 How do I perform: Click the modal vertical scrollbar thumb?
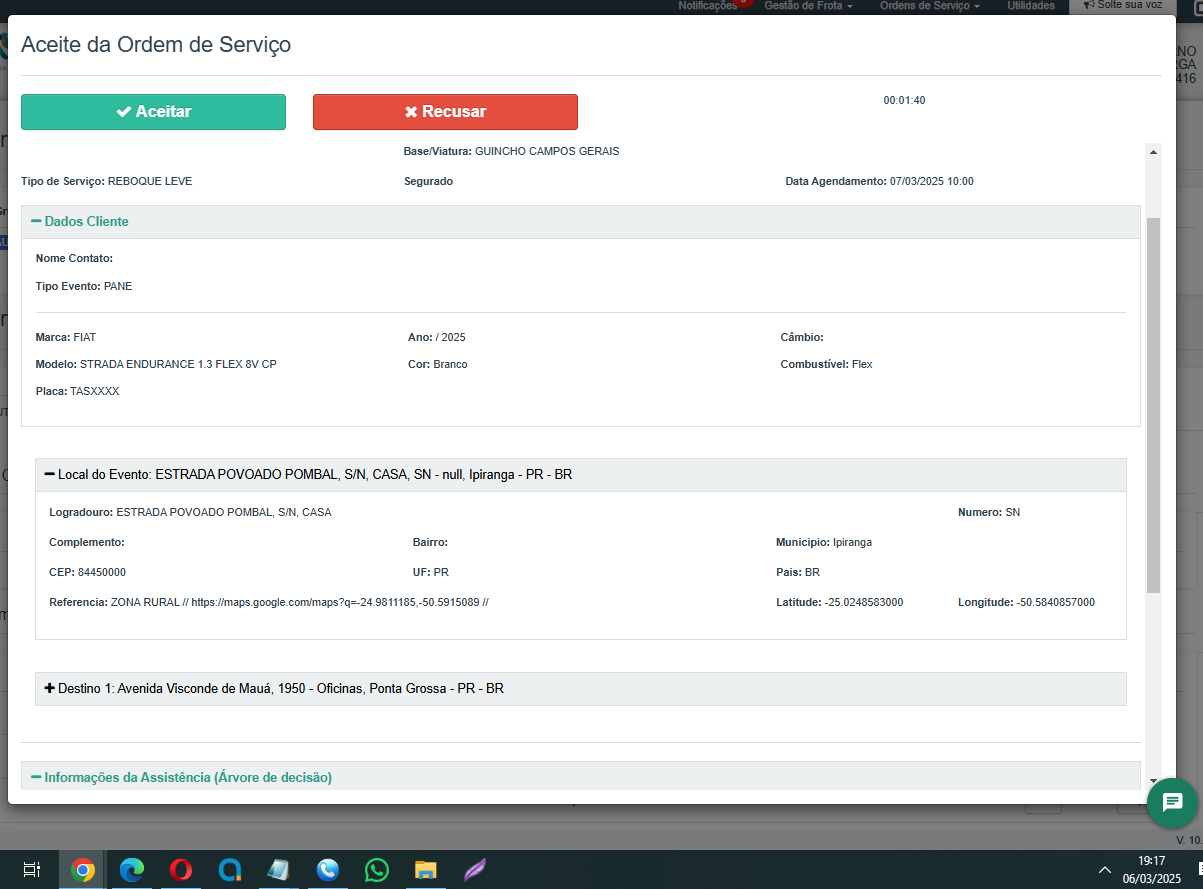[x=1153, y=405]
